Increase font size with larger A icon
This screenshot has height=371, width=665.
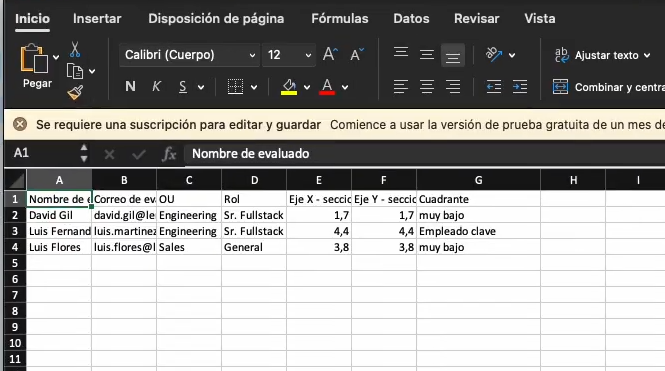[x=330, y=54]
